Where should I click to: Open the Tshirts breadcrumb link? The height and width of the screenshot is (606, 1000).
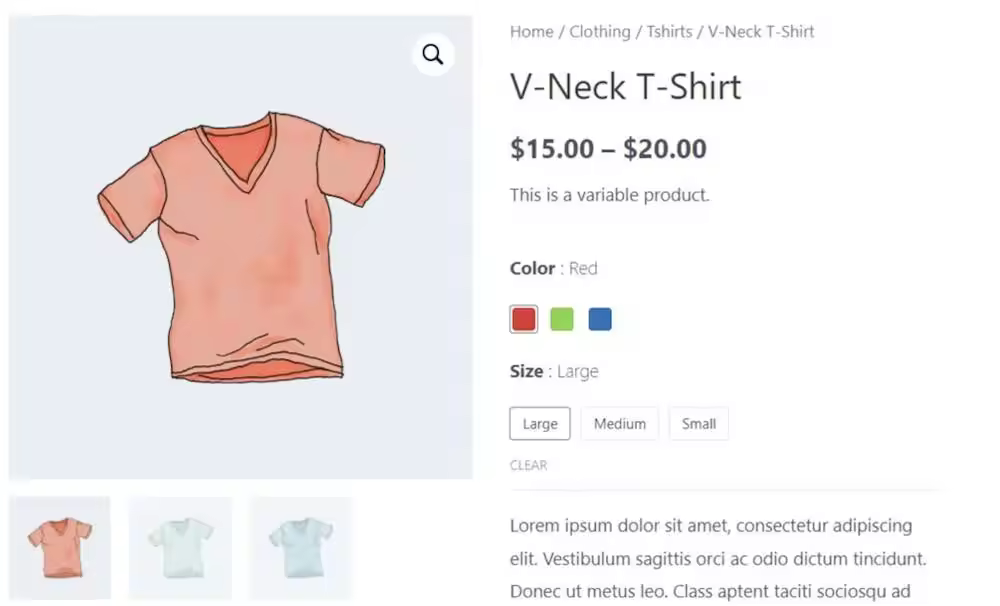click(670, 32)
